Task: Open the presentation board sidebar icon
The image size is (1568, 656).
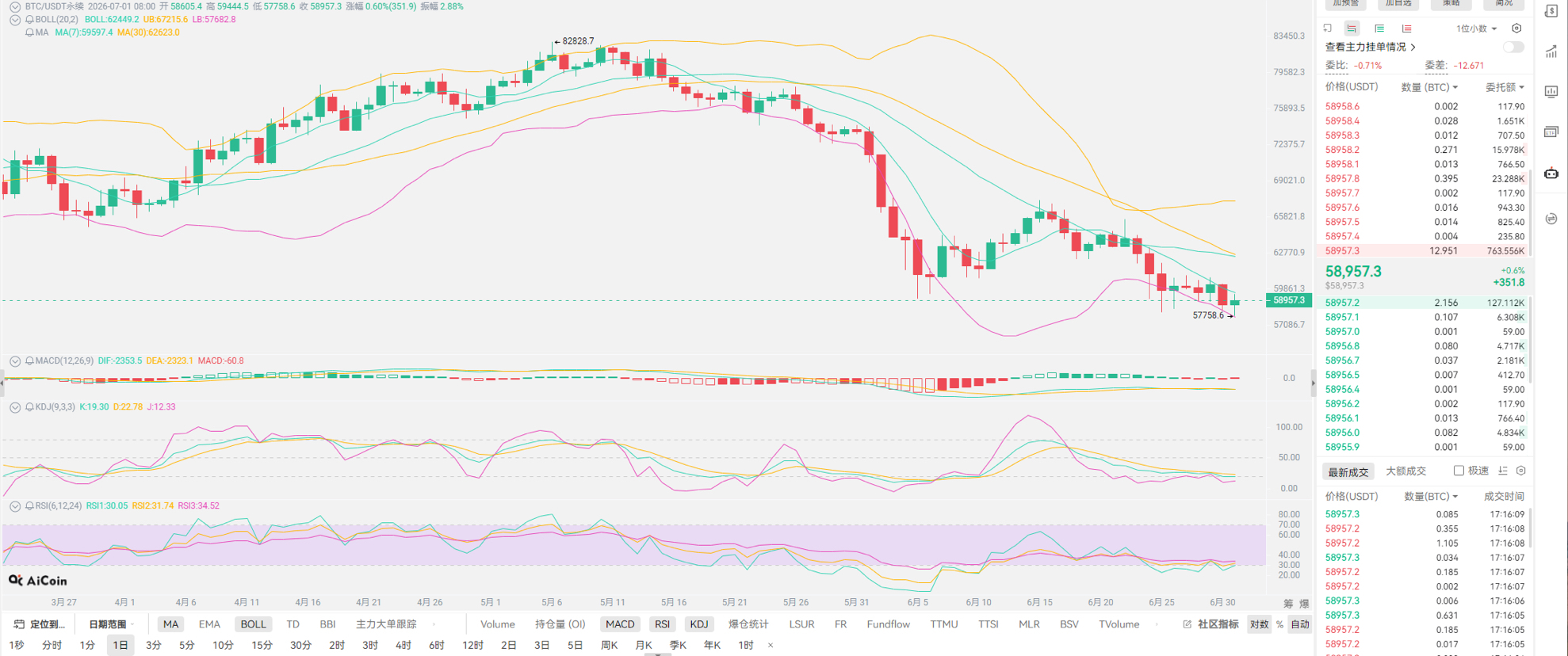Action: tap(1551, 92)
